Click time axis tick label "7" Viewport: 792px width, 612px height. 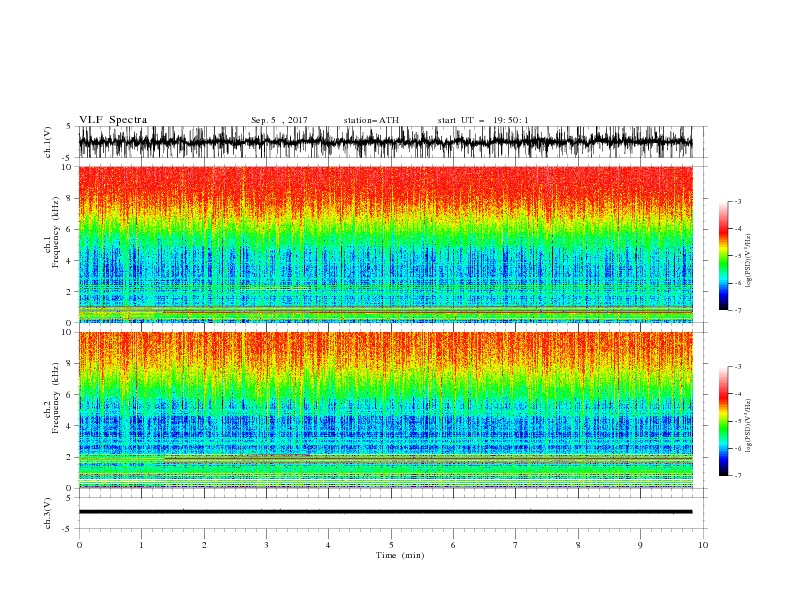point(516,545)
